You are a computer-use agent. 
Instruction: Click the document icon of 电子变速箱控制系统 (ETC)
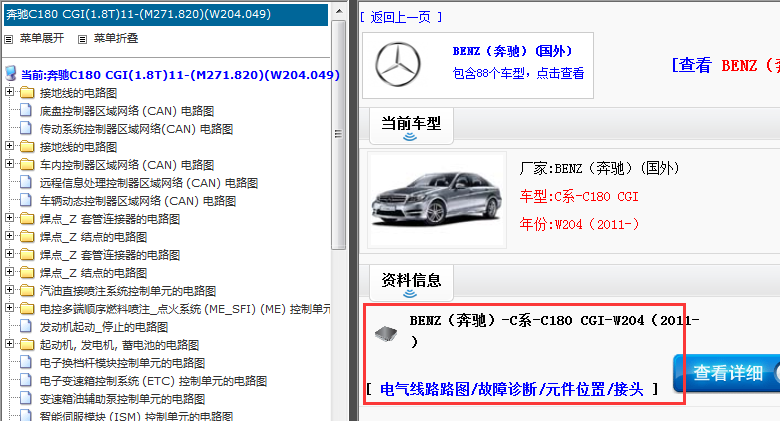pyautogui.click(x=25, y=381)
